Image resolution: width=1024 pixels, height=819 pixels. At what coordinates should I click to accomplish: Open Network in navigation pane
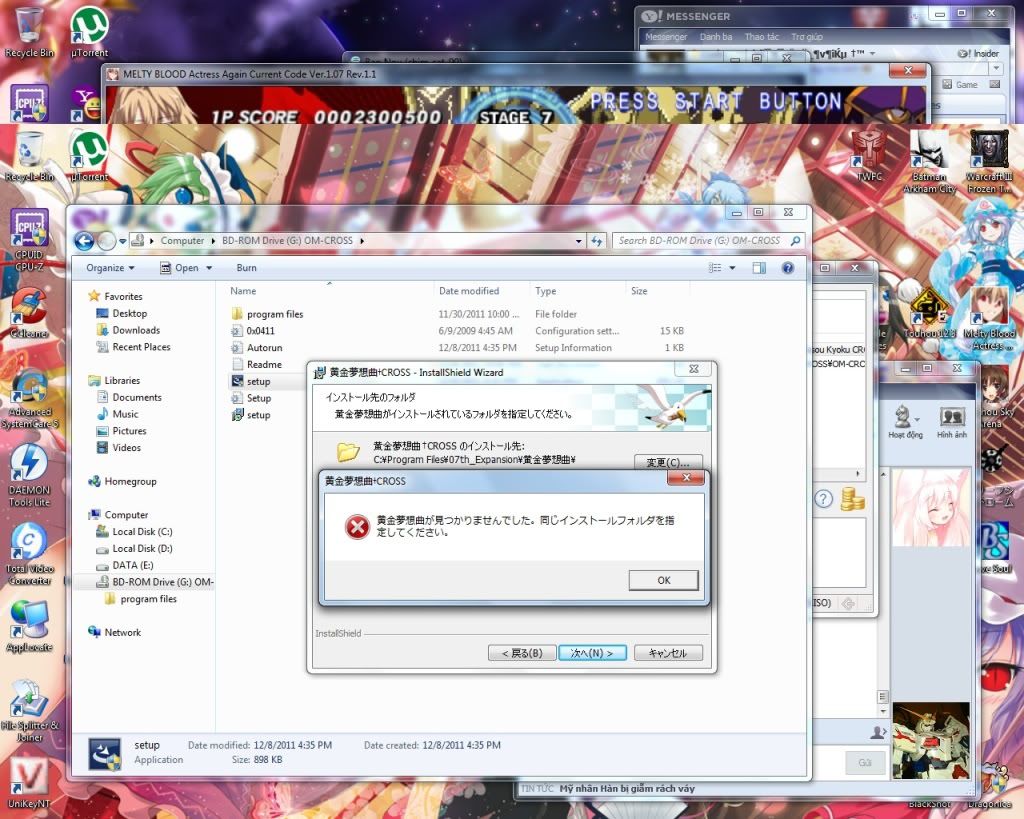pyautogui.click(x=122, y=632)
